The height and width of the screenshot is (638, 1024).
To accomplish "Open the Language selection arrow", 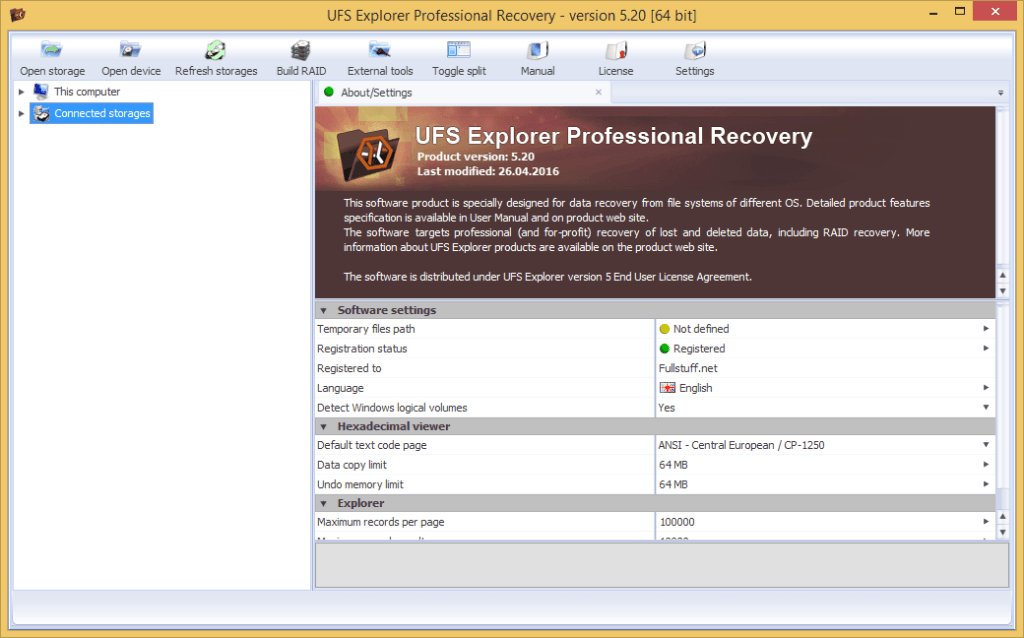I will (x=986, y=387).
